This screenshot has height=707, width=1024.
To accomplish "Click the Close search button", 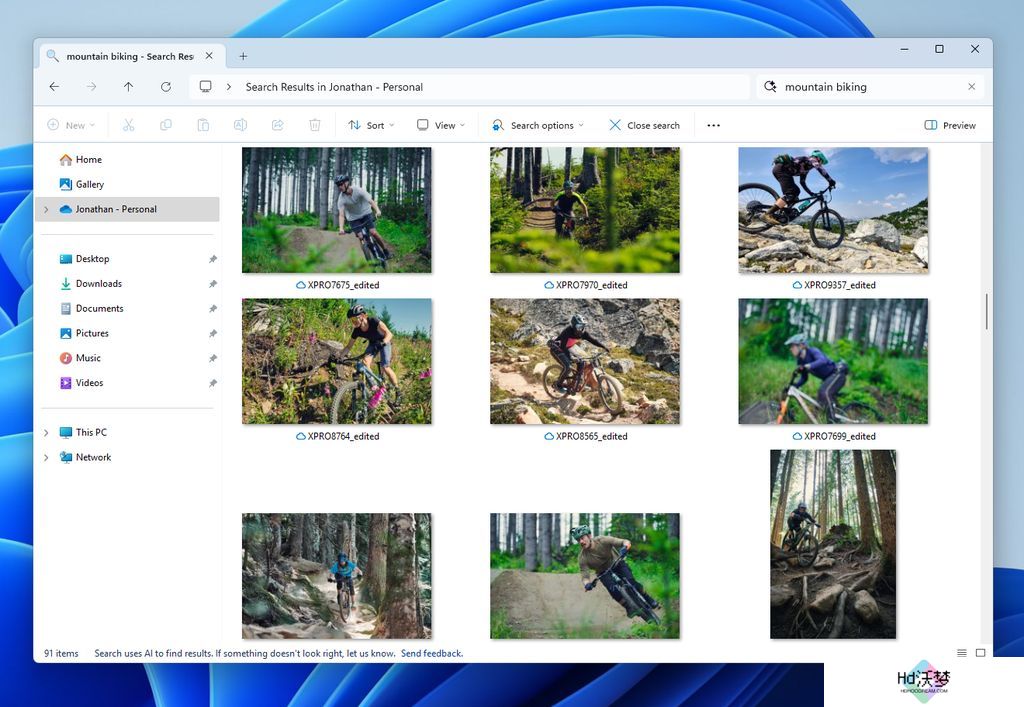I will click(x=644, y=125).
